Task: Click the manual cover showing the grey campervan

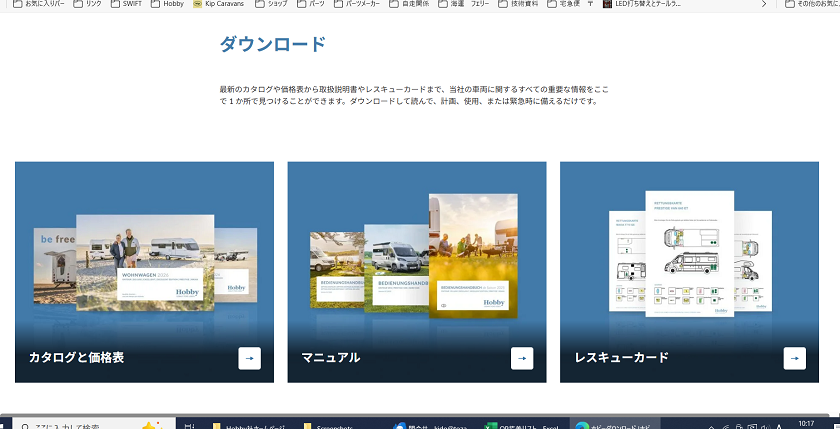Action: 396,268
